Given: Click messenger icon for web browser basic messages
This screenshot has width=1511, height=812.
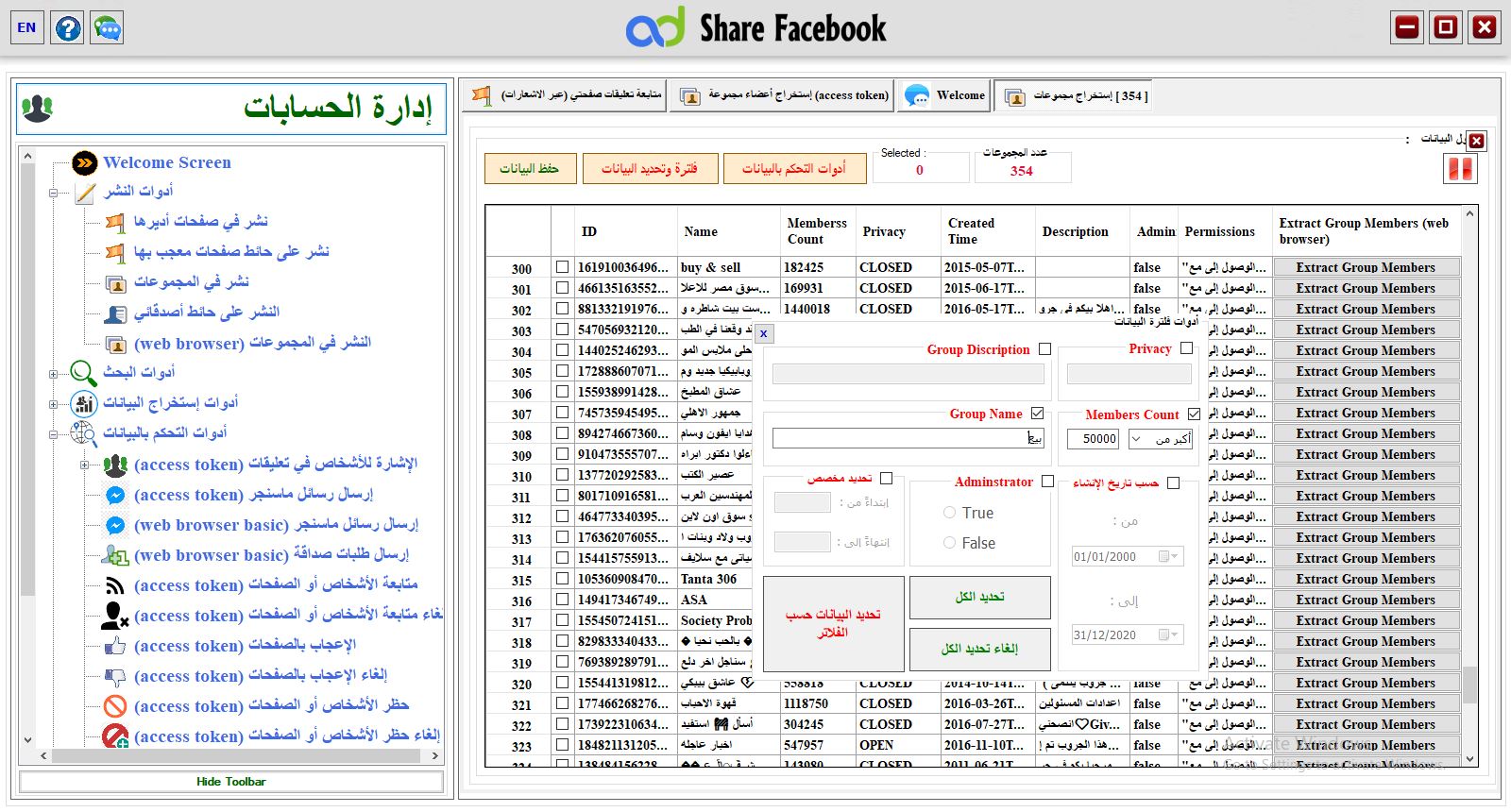Looking at the screenshot, I should (115, 525).
